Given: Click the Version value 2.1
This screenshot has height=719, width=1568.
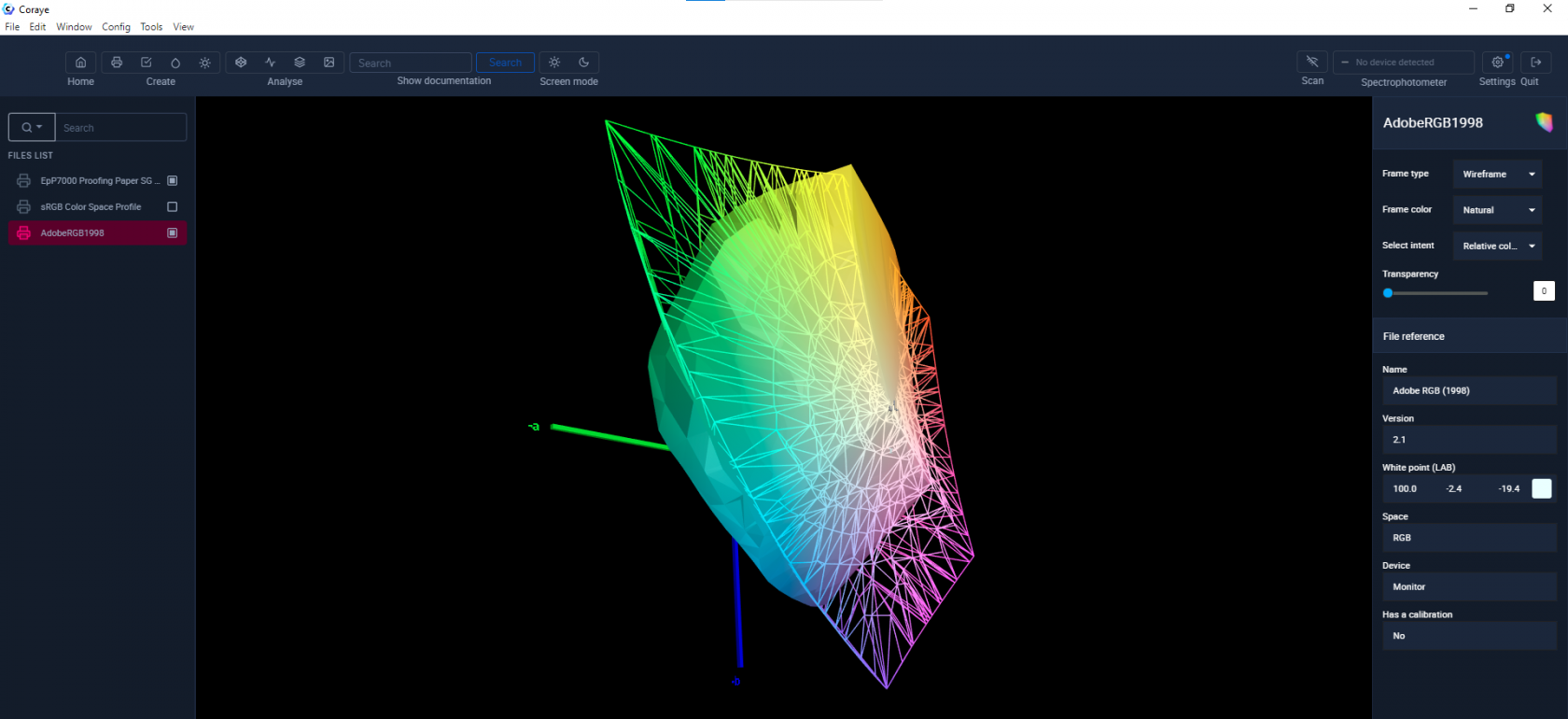Looking at the screenshot, I should coord(1469,439).
